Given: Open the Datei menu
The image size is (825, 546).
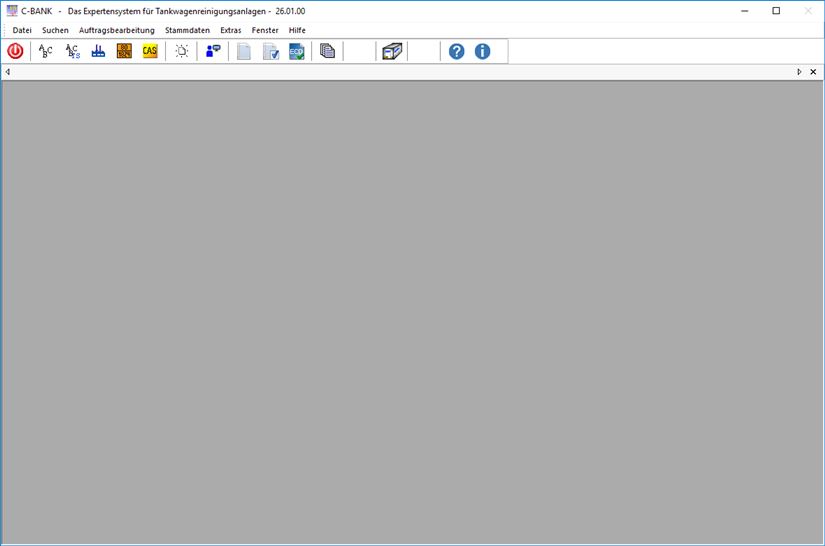Looking at the screenshot, I should (x=22, y=30).
